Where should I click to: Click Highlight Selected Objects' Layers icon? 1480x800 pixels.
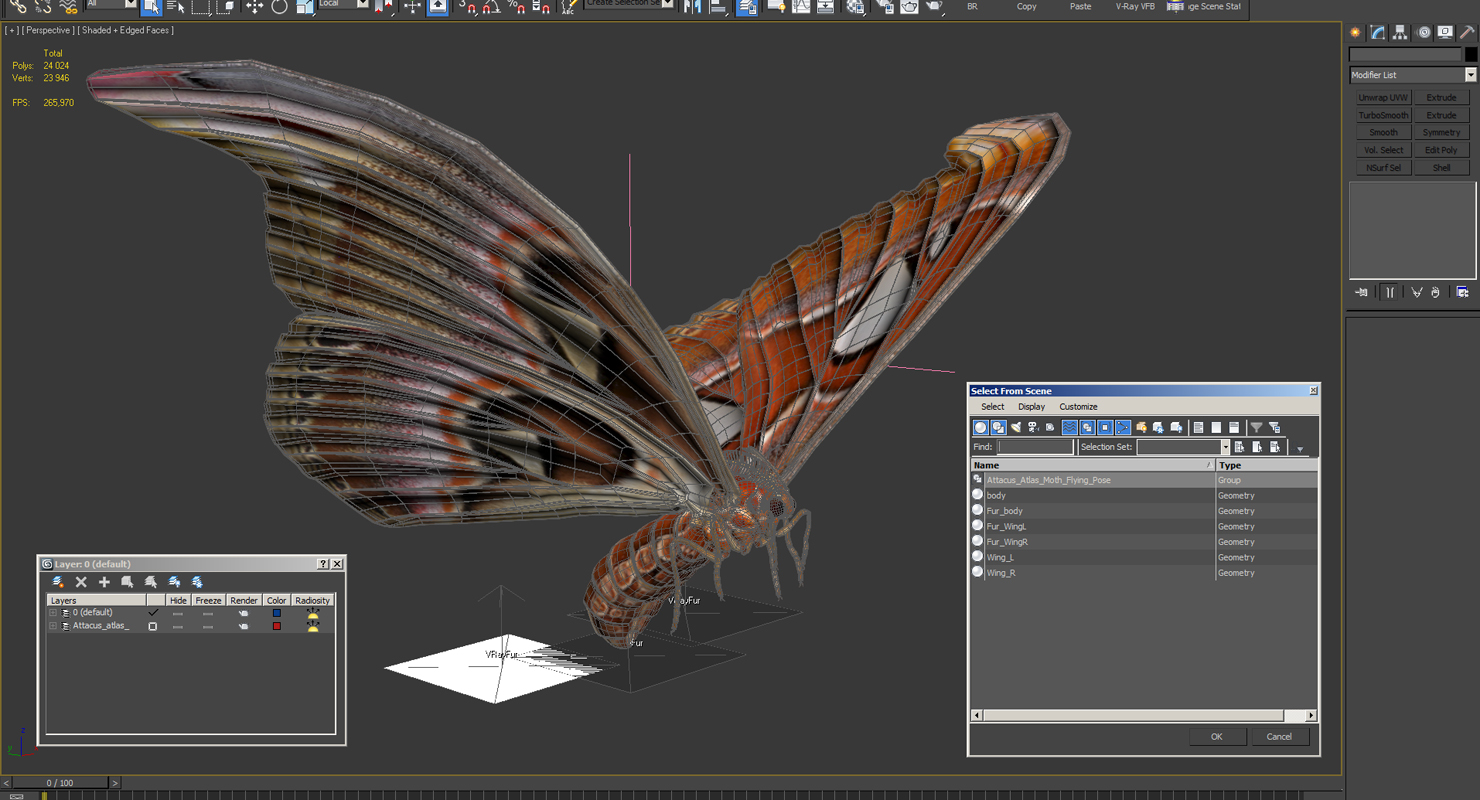click(x=150, y=582)
